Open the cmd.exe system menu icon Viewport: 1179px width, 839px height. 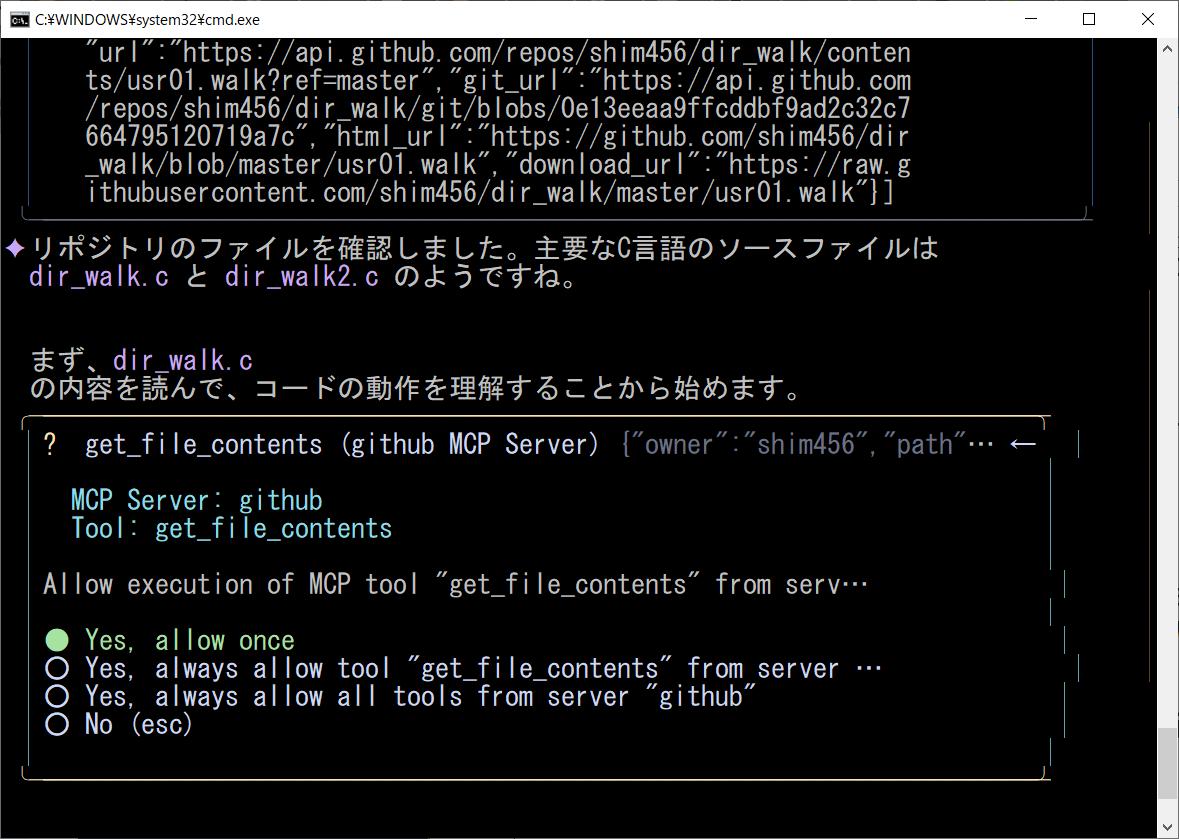tap(18, 19)
